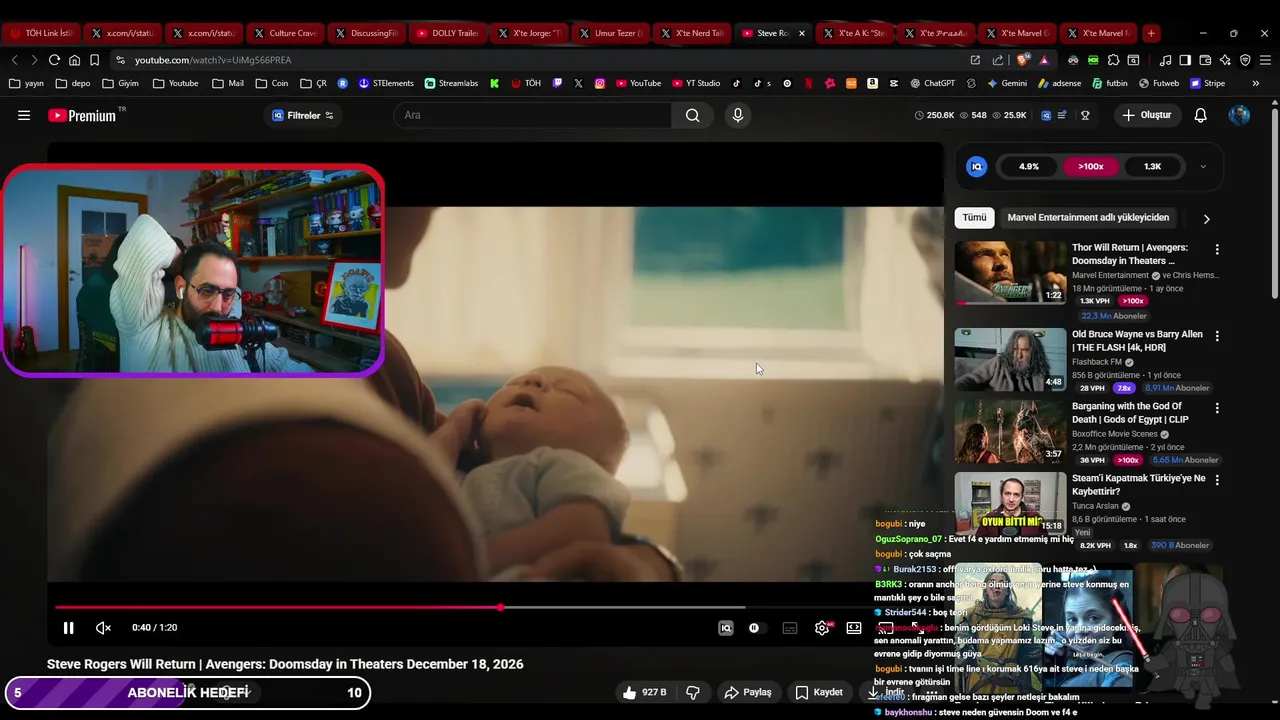Like the video showing 927 B likes

644,692
